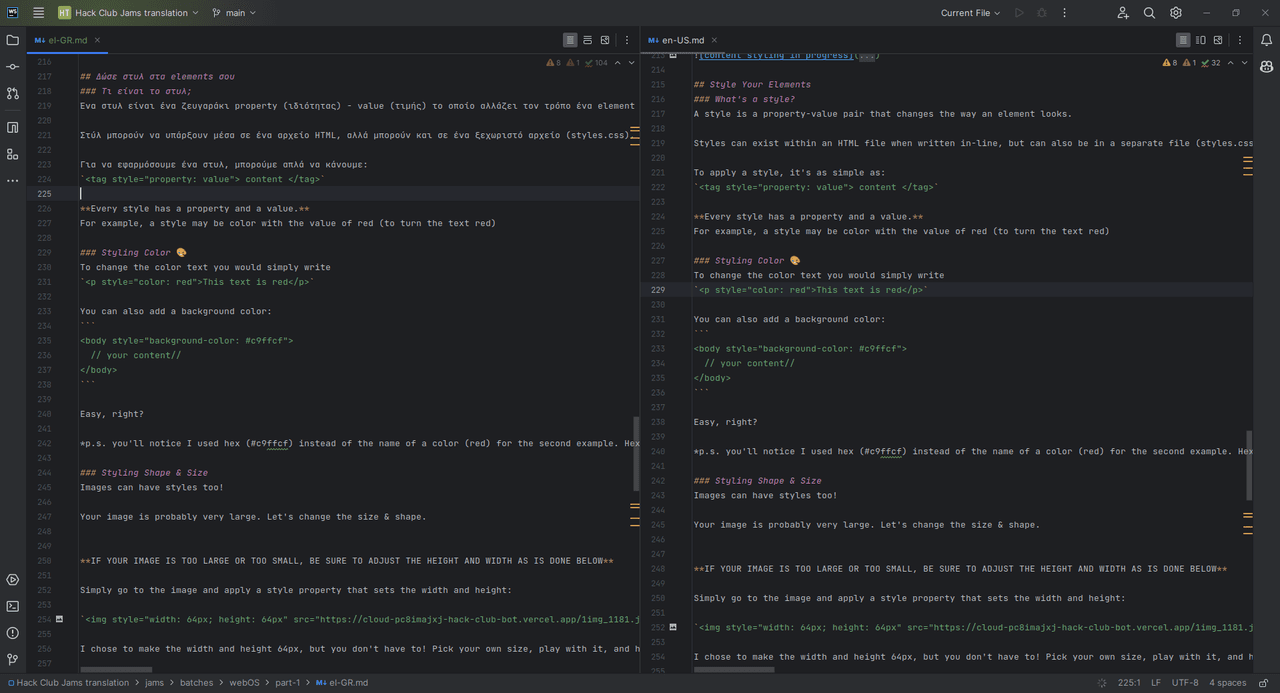This screenshot has width=1280, height=693.
Task: Open the Notifications bell panel
Action: [x=1266, y=40]
